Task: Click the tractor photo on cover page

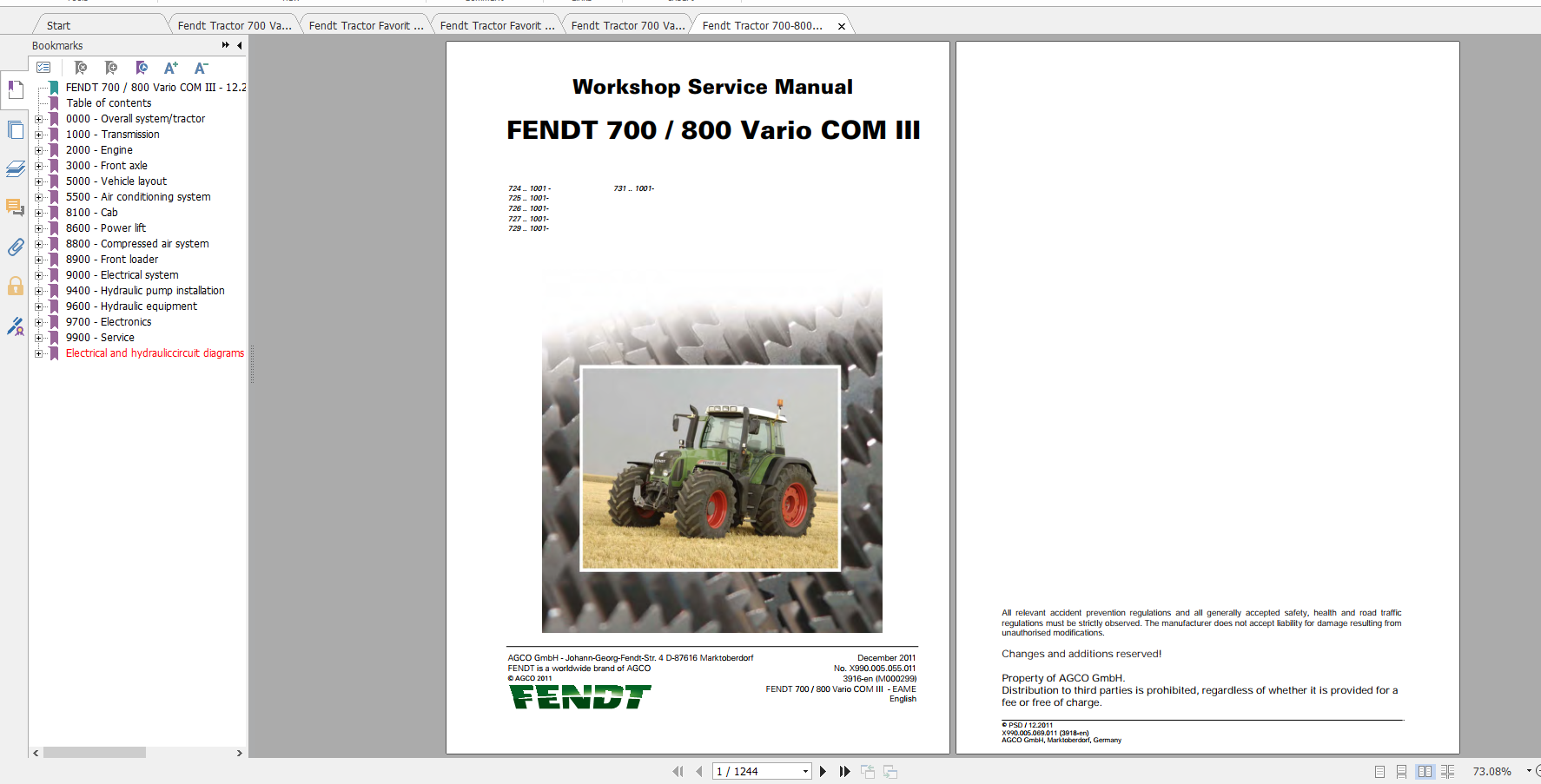Action: tap(710, 468)
